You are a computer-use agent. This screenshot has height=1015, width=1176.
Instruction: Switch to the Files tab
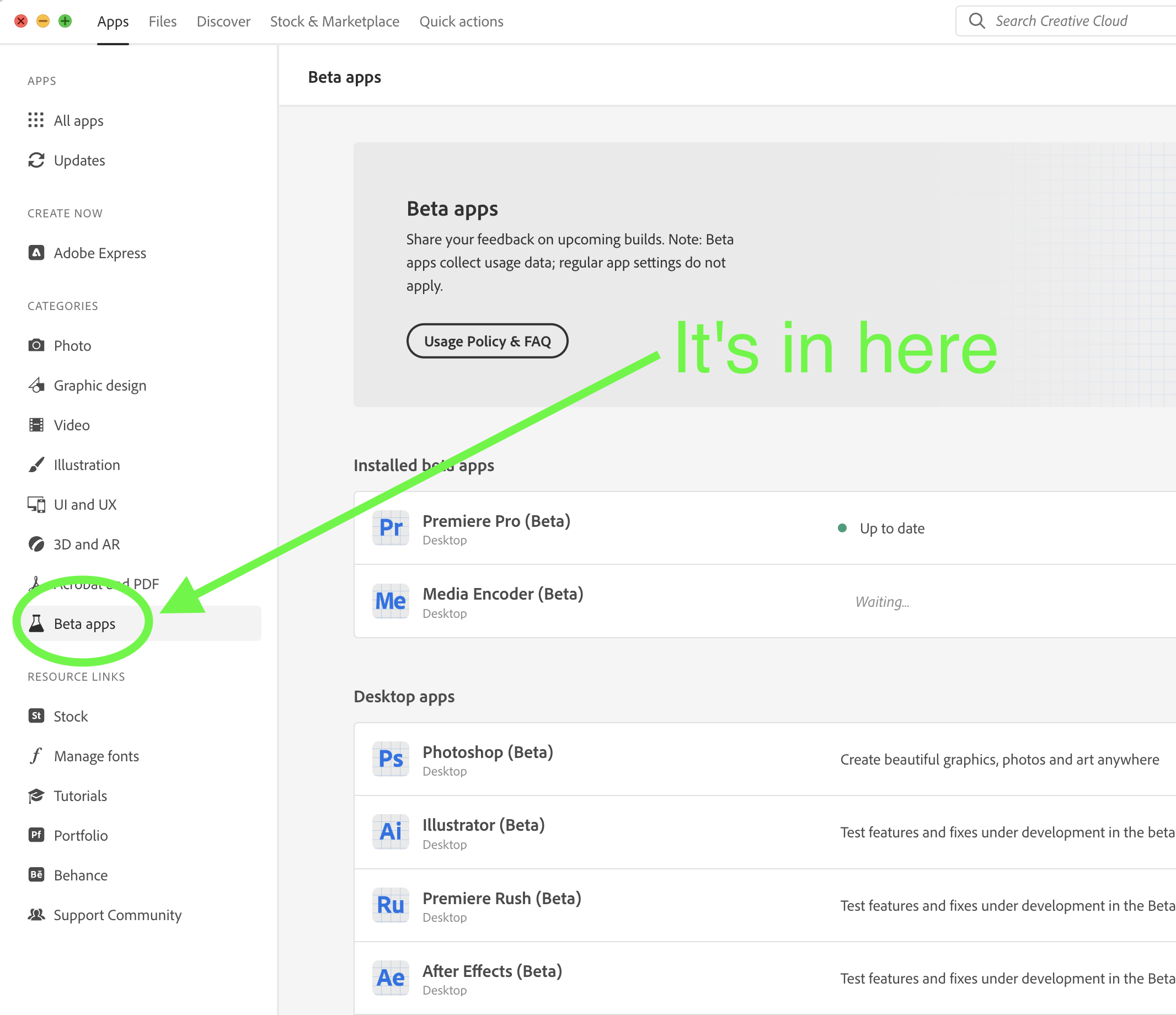162,22
